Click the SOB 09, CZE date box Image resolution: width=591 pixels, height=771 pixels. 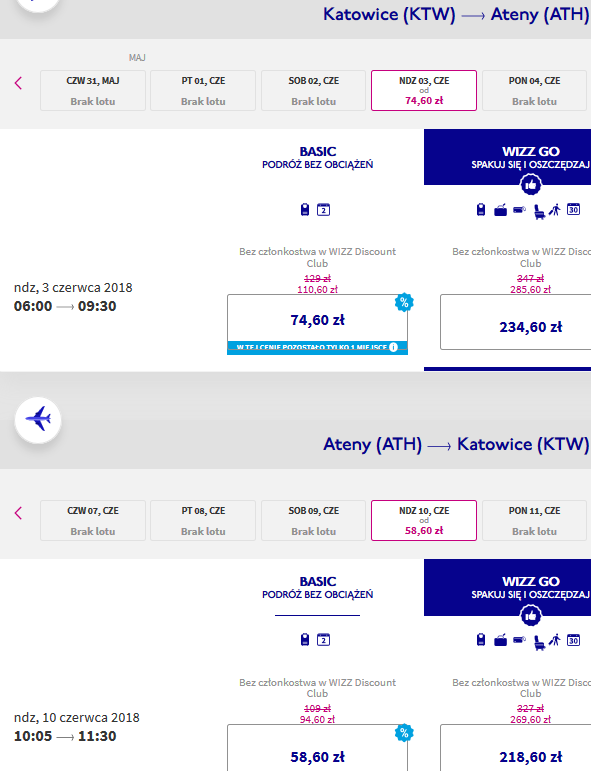point(313,521)
